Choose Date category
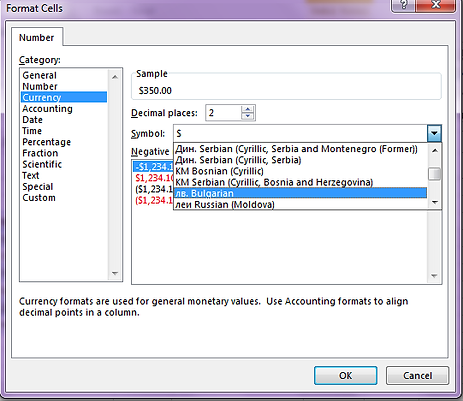 [64, 120]
